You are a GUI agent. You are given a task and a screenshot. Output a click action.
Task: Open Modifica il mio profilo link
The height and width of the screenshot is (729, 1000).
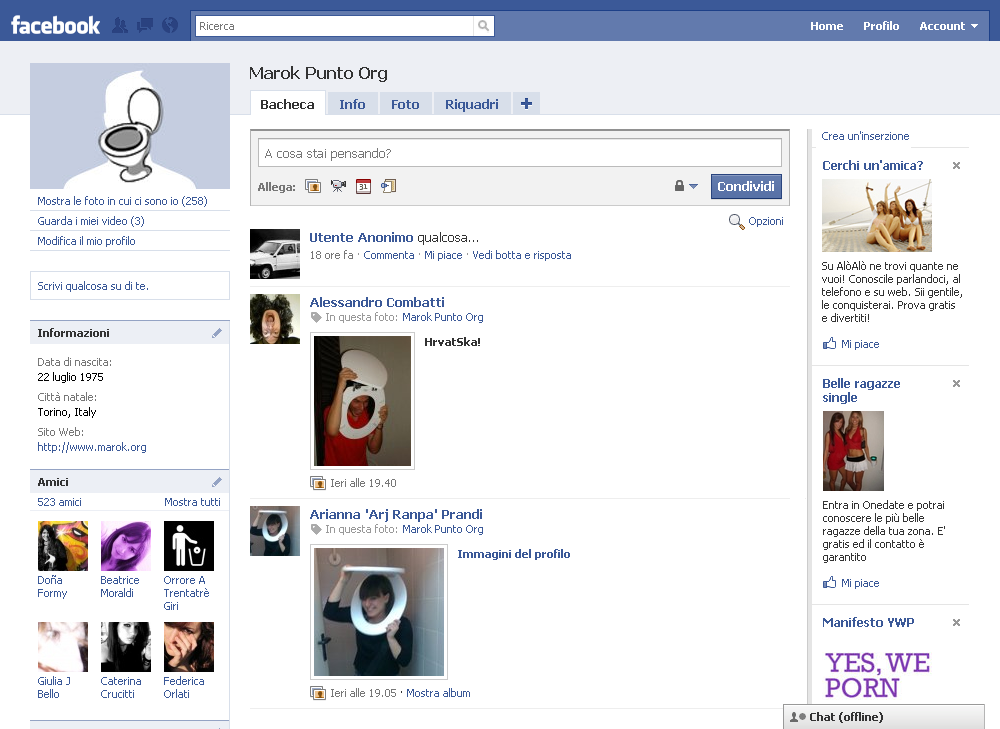click(x=86, y=241)
